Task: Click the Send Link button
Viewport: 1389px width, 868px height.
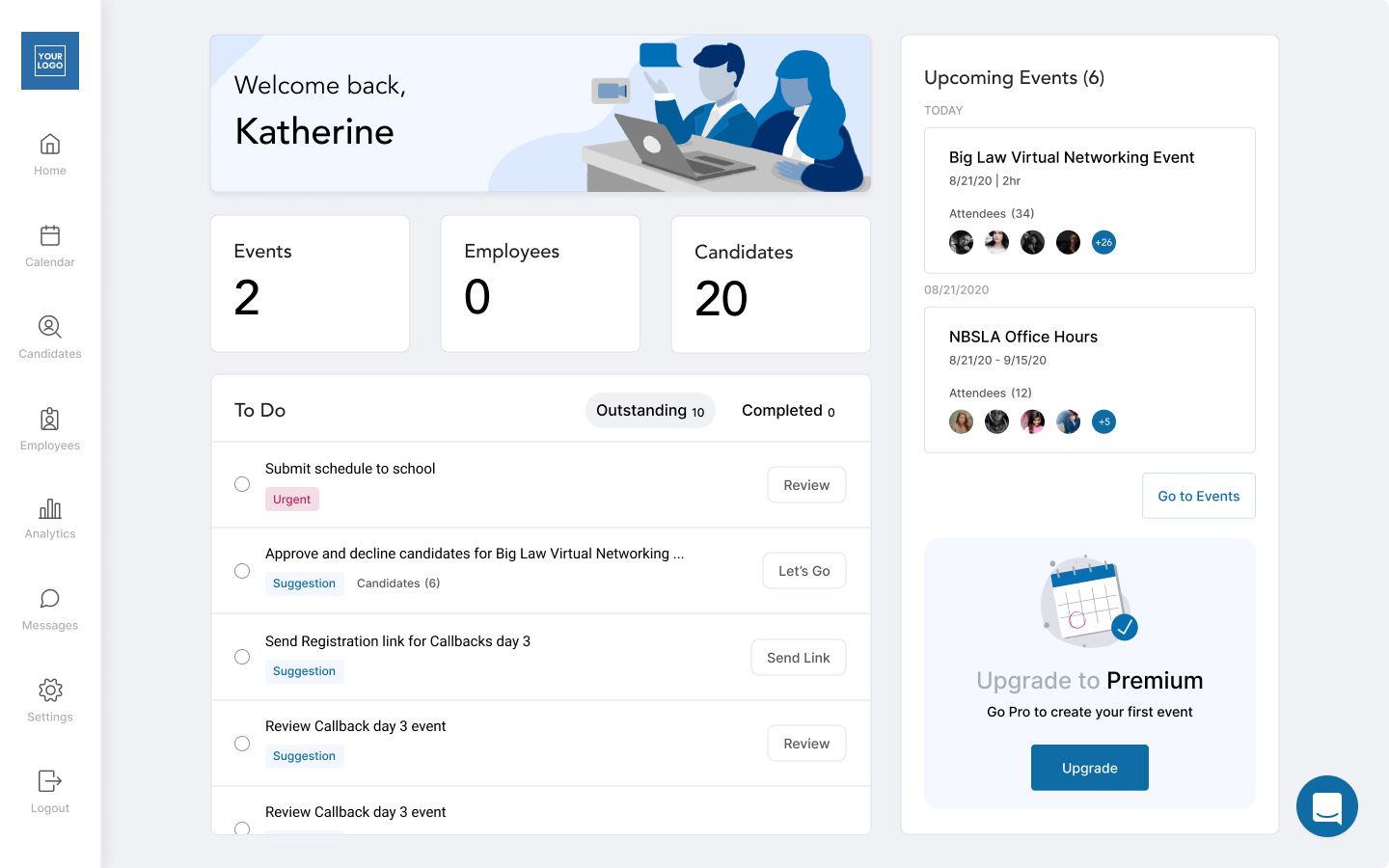Action: pos(798,658)
